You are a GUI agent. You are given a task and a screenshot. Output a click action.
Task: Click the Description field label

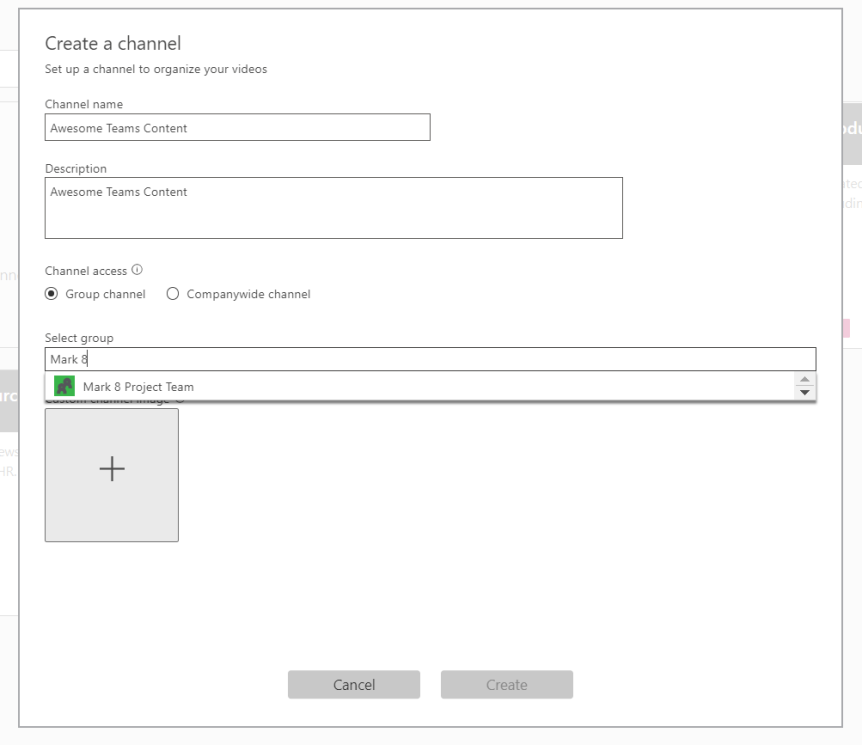(76, 168)
